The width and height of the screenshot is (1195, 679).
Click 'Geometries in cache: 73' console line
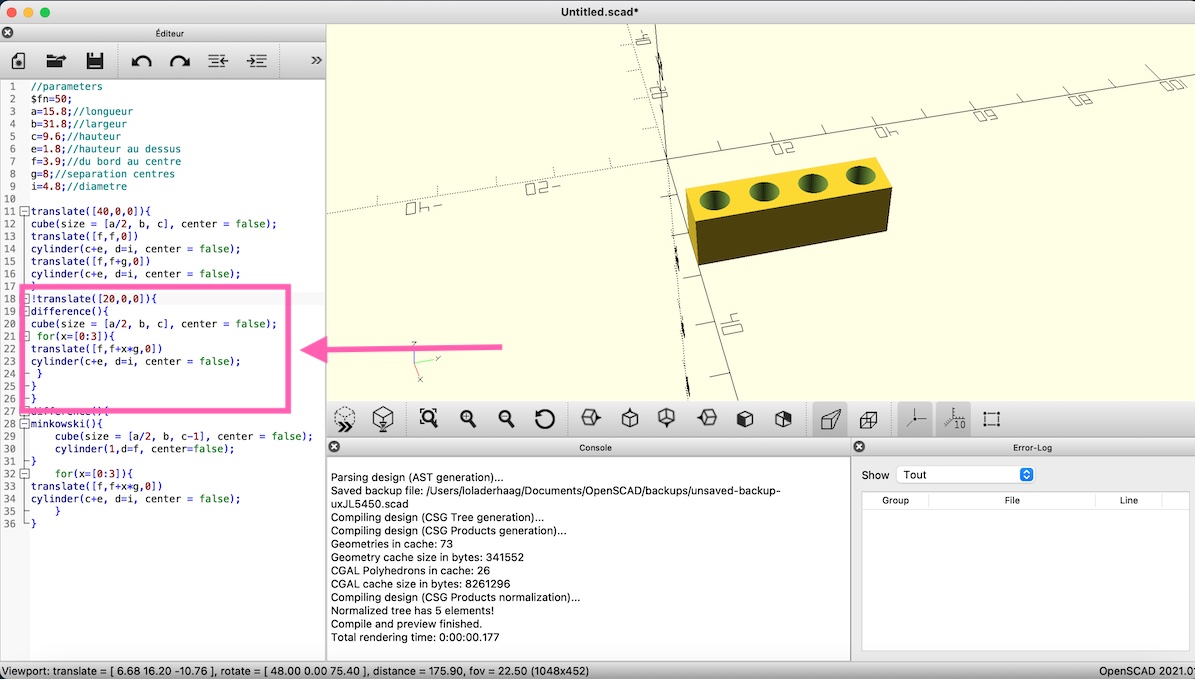(x=392, y=544)
